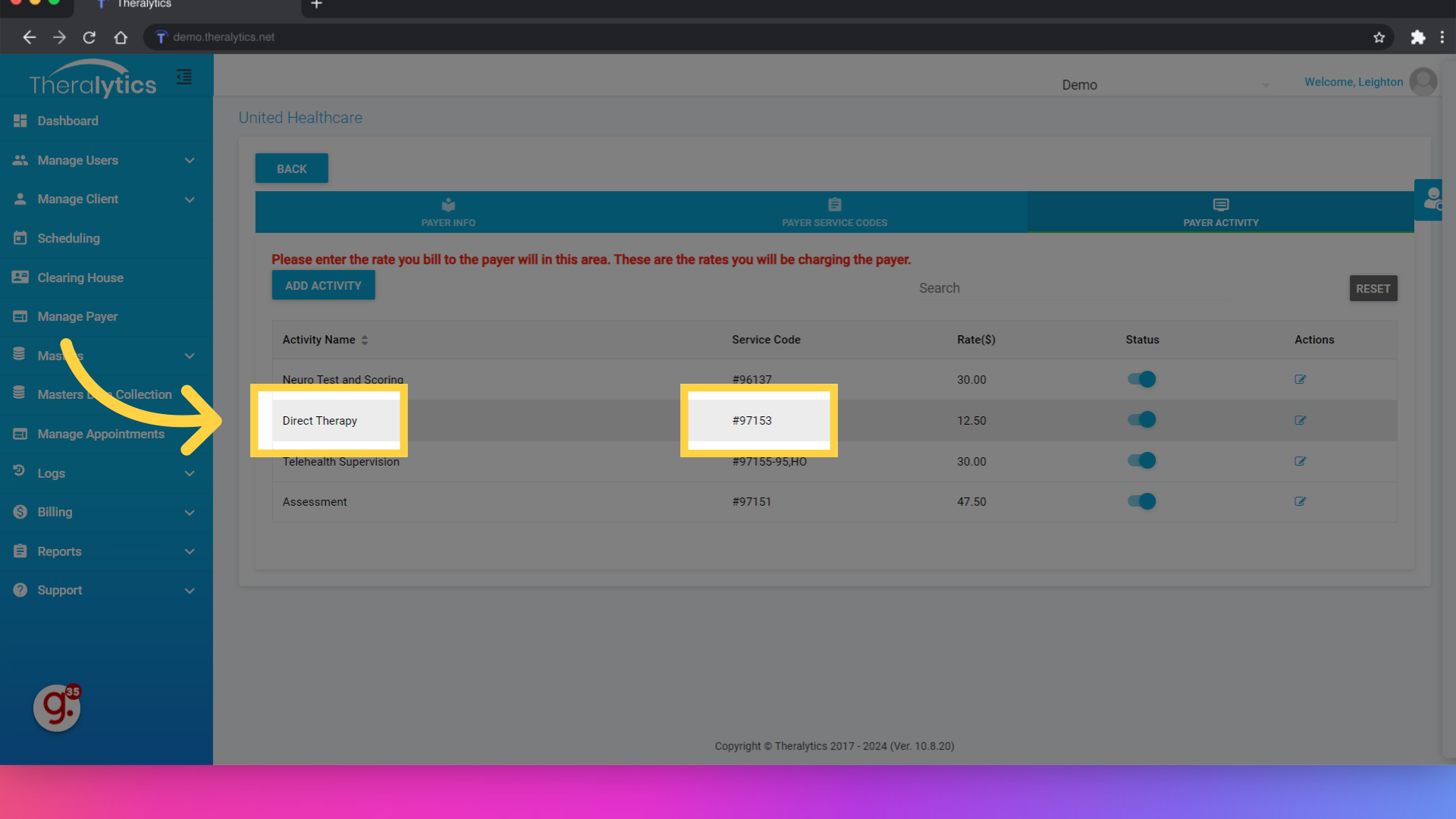
Task: Select the Payer Activity tab
Action: pyautogui.click(x=1220, y=212)
